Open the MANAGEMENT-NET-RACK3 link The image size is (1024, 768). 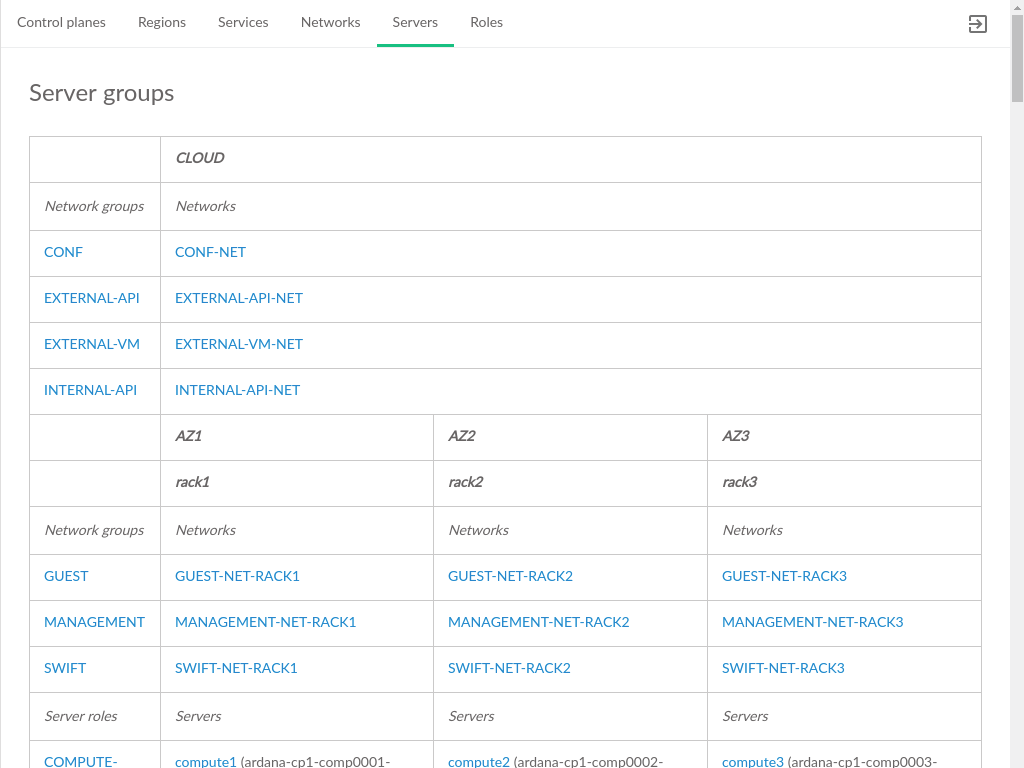812,622
